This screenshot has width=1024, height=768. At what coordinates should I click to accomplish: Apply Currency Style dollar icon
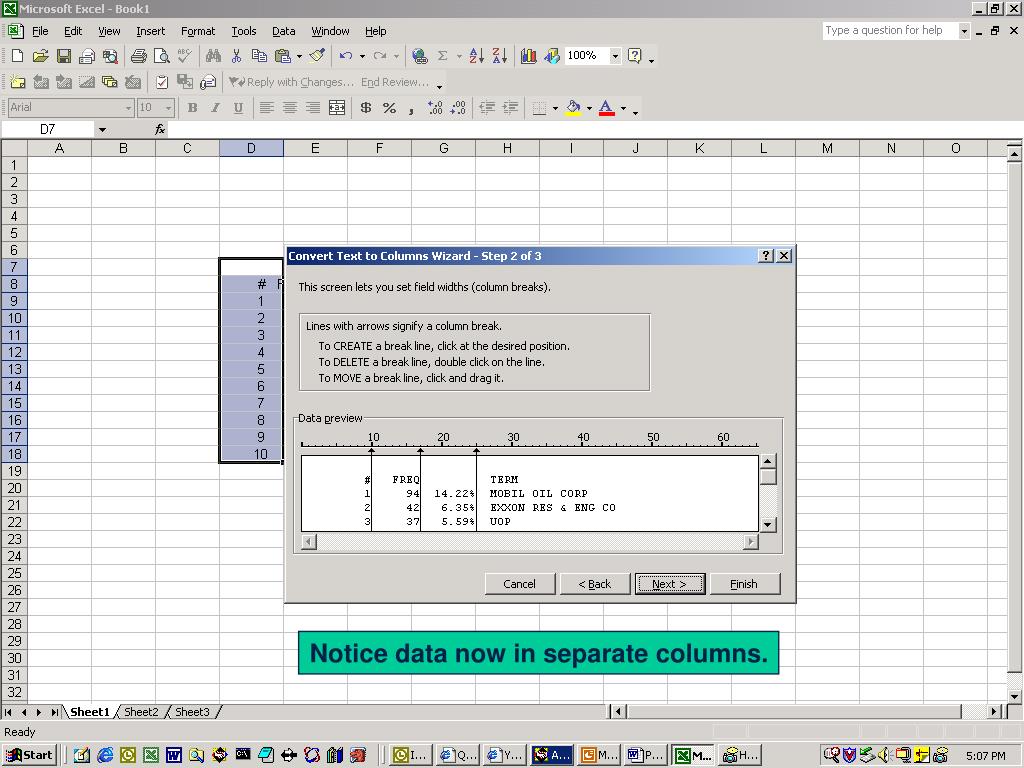pos(366,108)
